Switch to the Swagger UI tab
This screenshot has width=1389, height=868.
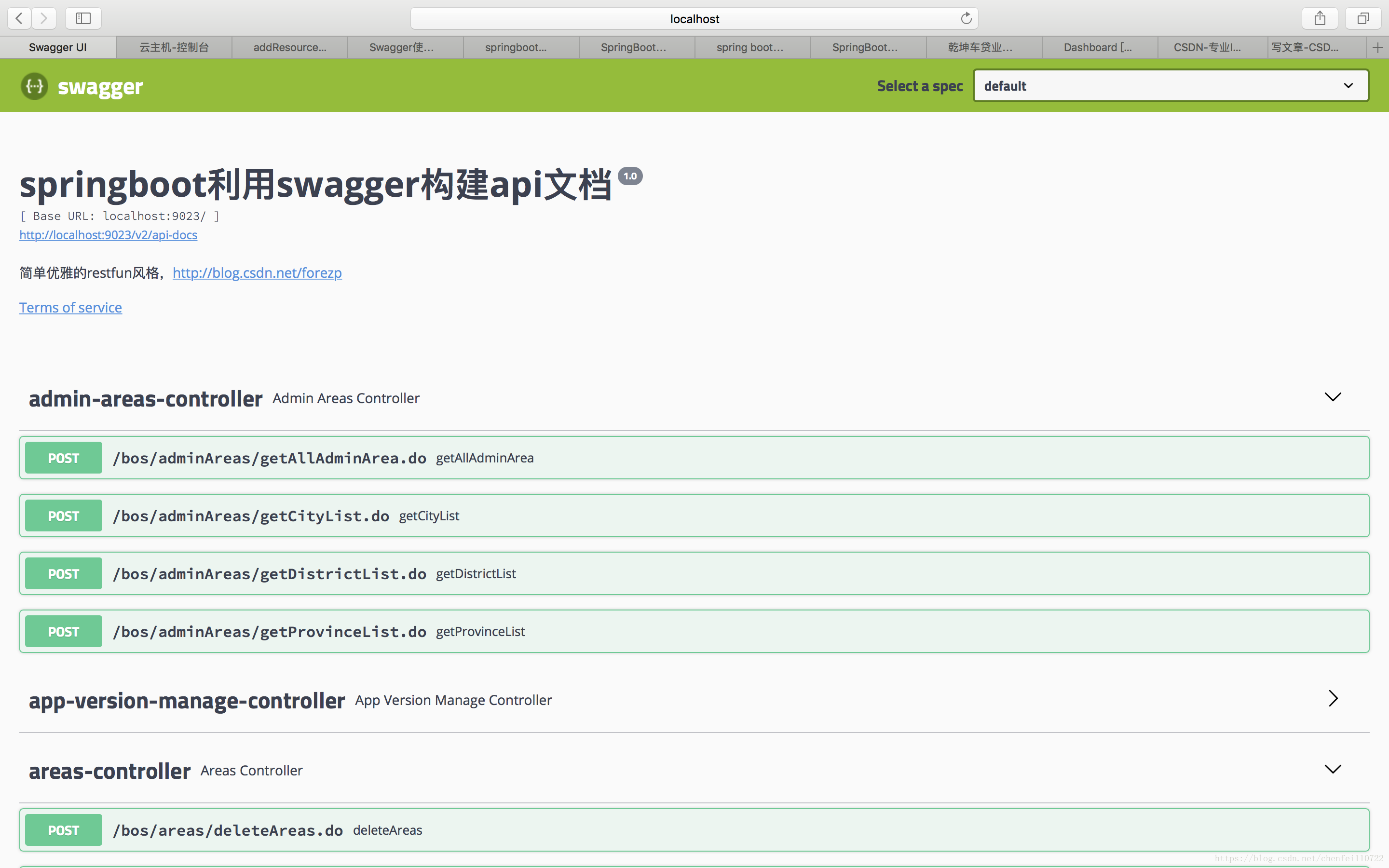(58, 48)
